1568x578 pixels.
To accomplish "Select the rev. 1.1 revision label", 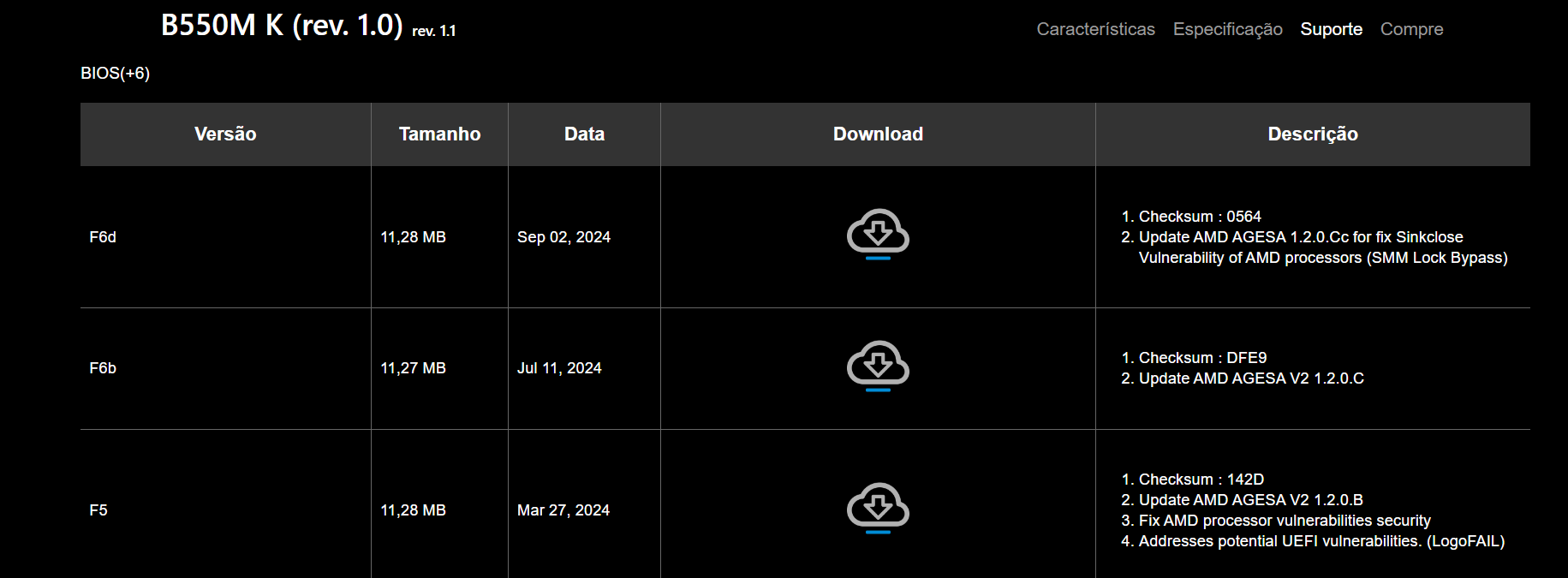I will point(434,31).
